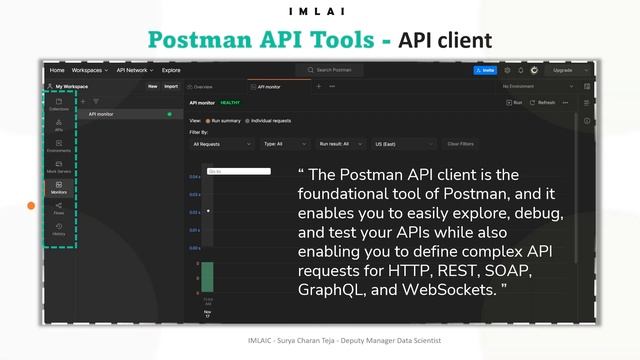640x360 pixels.
Task: Click the HEALTHY status label
Action: click(230, 103)
